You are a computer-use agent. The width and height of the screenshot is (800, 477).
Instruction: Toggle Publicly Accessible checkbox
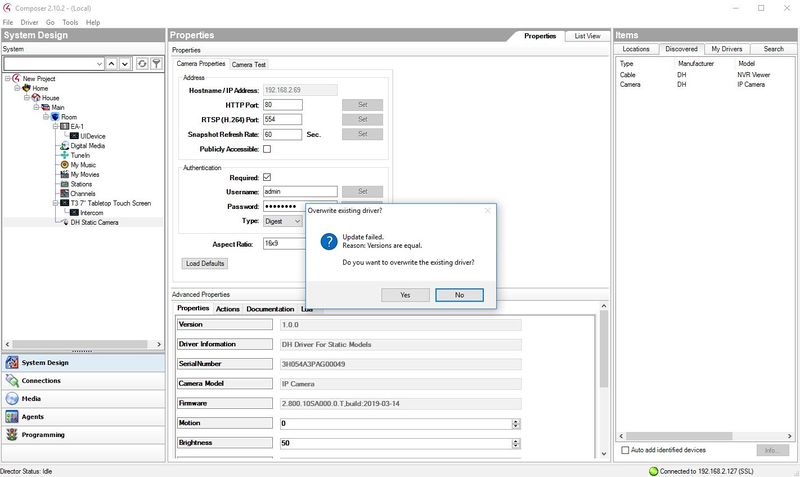(267, 149)
